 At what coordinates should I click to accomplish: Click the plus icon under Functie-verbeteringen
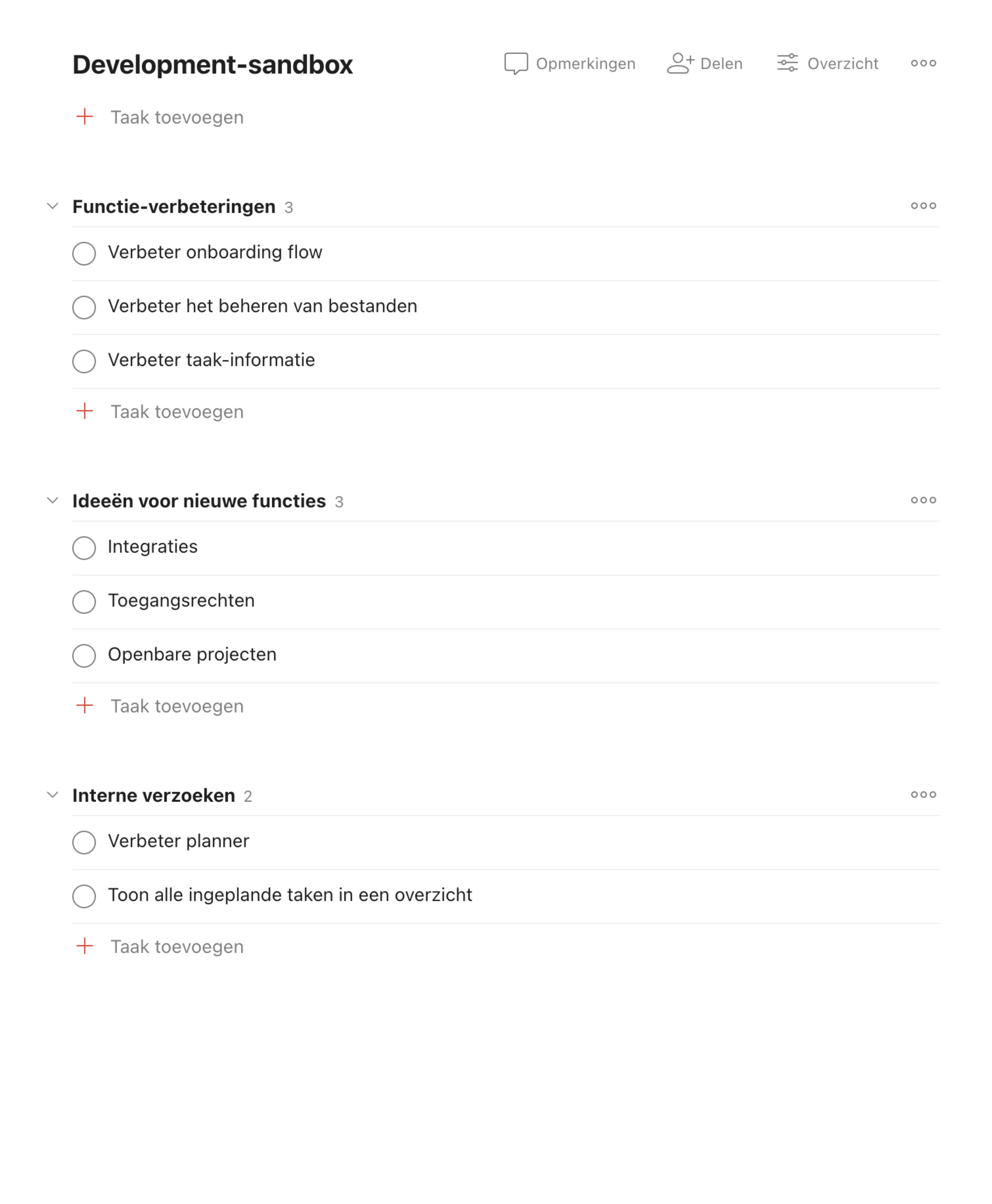pos(85,411)
